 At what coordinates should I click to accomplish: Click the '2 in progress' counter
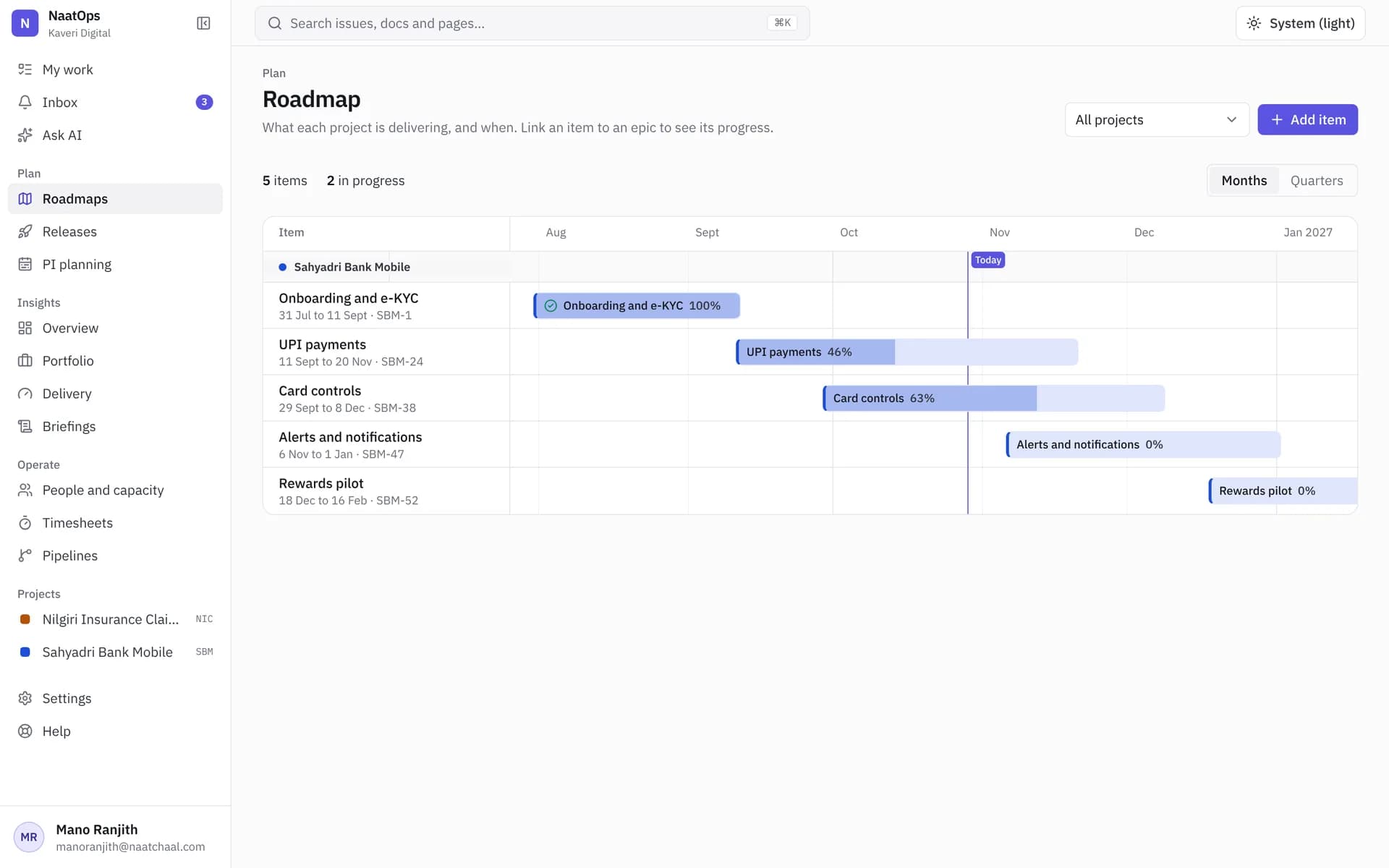[x=365, y=180]
